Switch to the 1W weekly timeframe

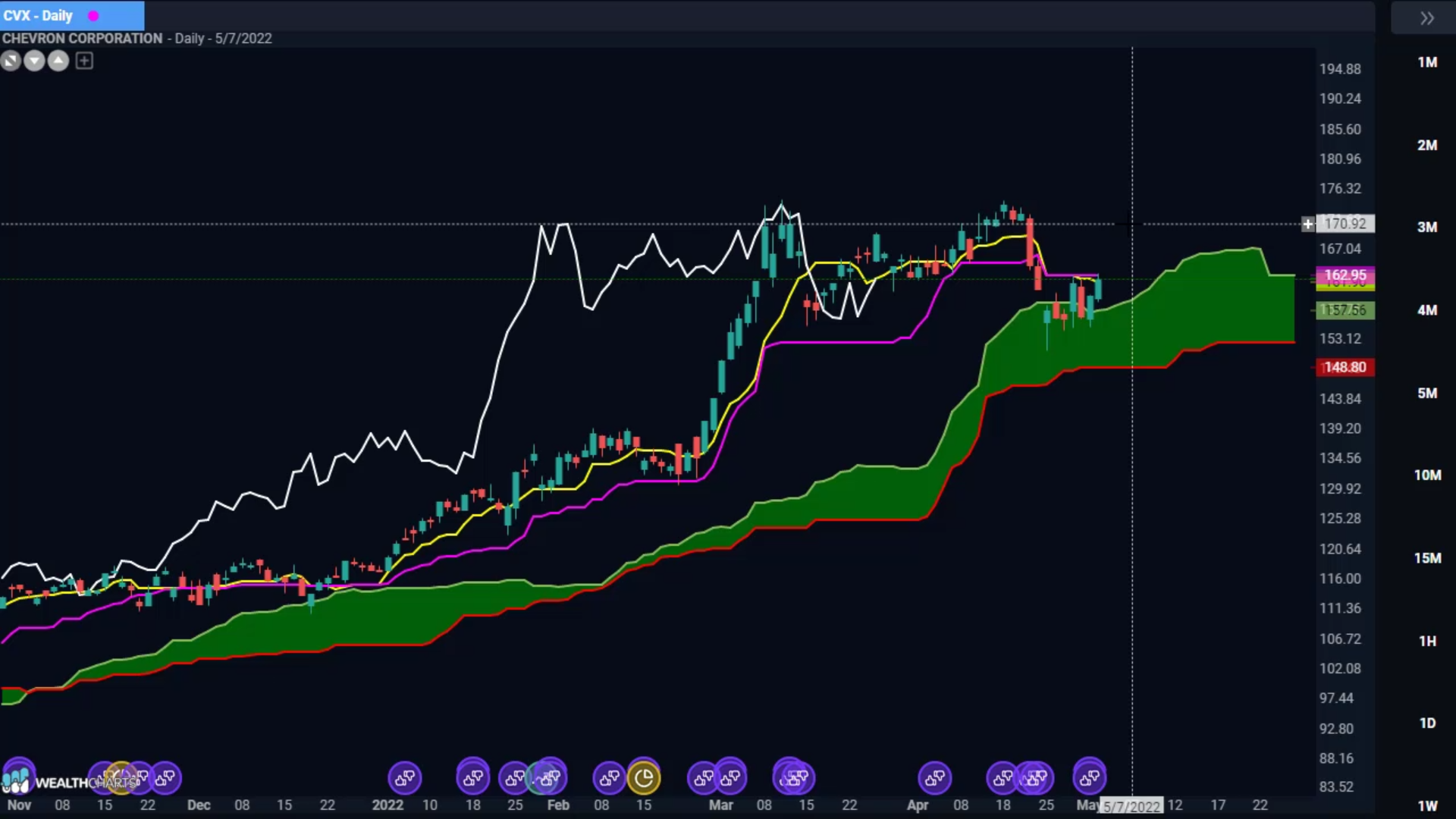pos(1427,806)
